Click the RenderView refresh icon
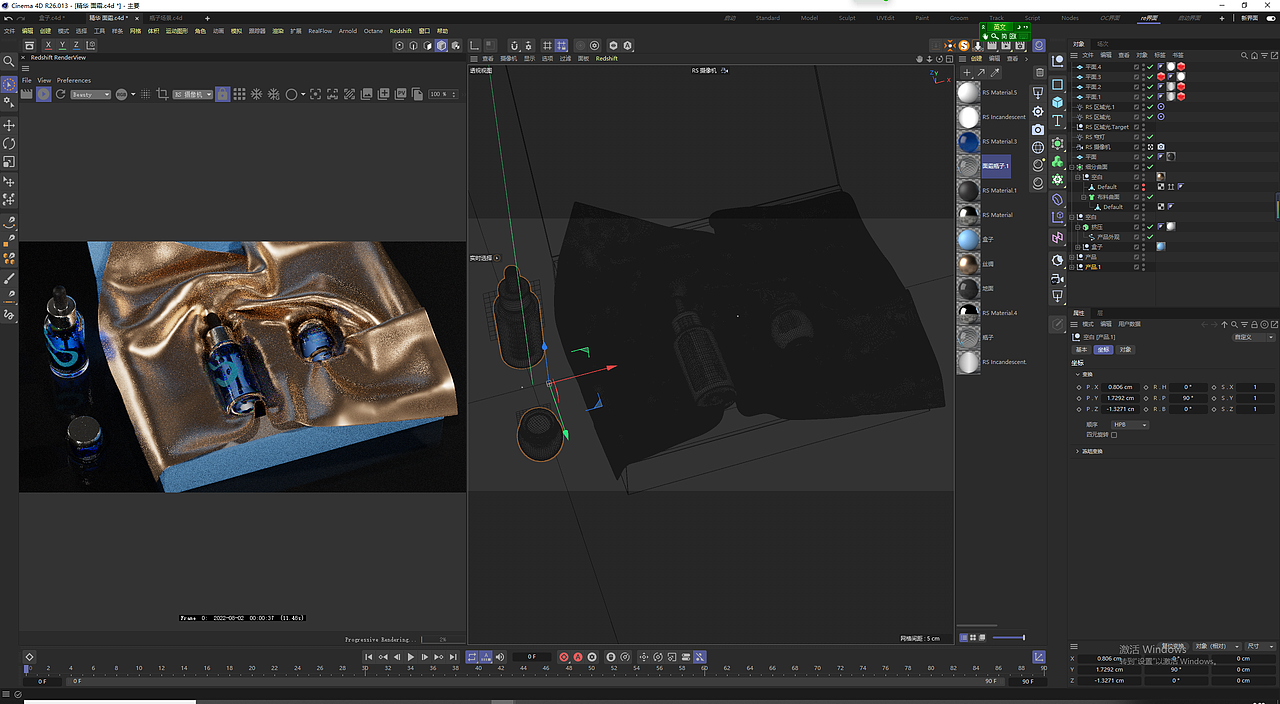The image size is (1280, 704). pos(60,94)
